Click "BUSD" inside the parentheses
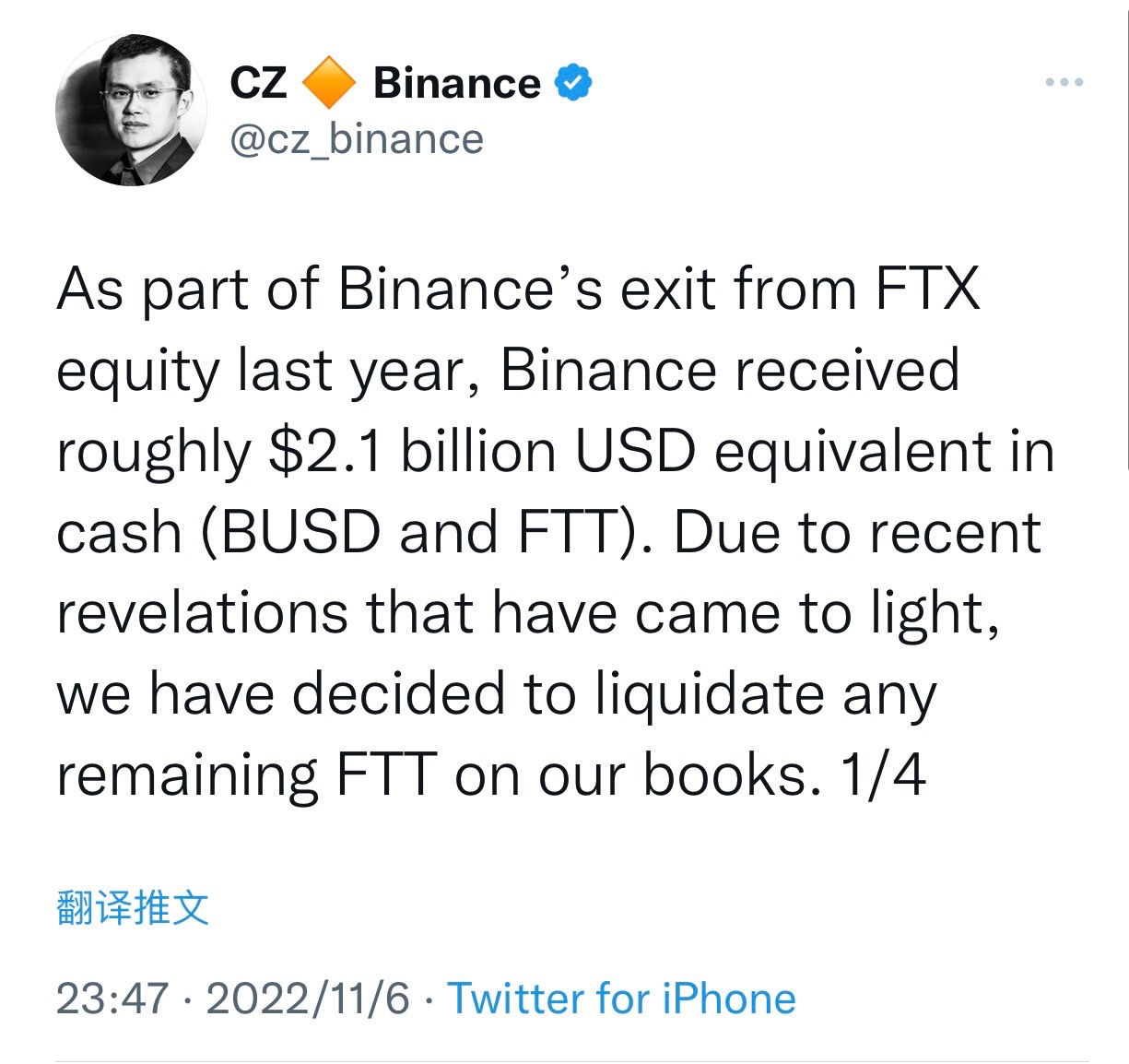Image resolution: width=1129 pixels, height=1064 pixels. (x=300, y=533)
